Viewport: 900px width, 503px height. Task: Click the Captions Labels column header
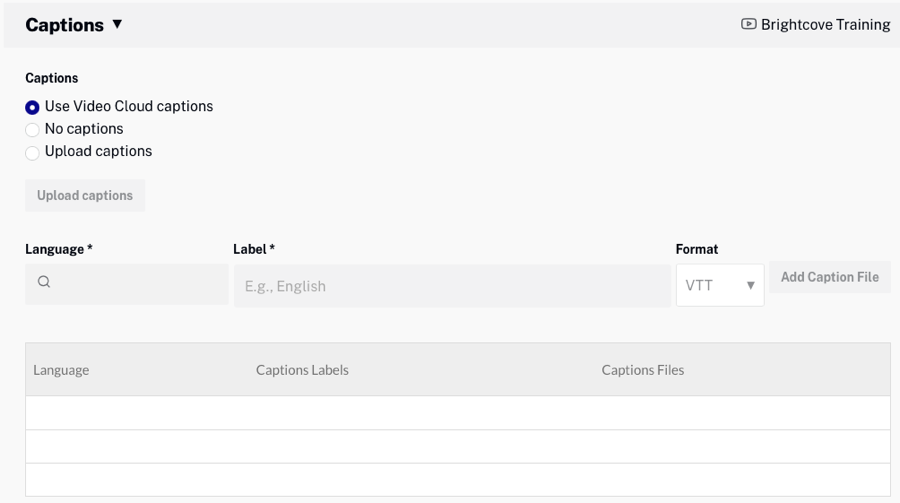tap(302, 370)
